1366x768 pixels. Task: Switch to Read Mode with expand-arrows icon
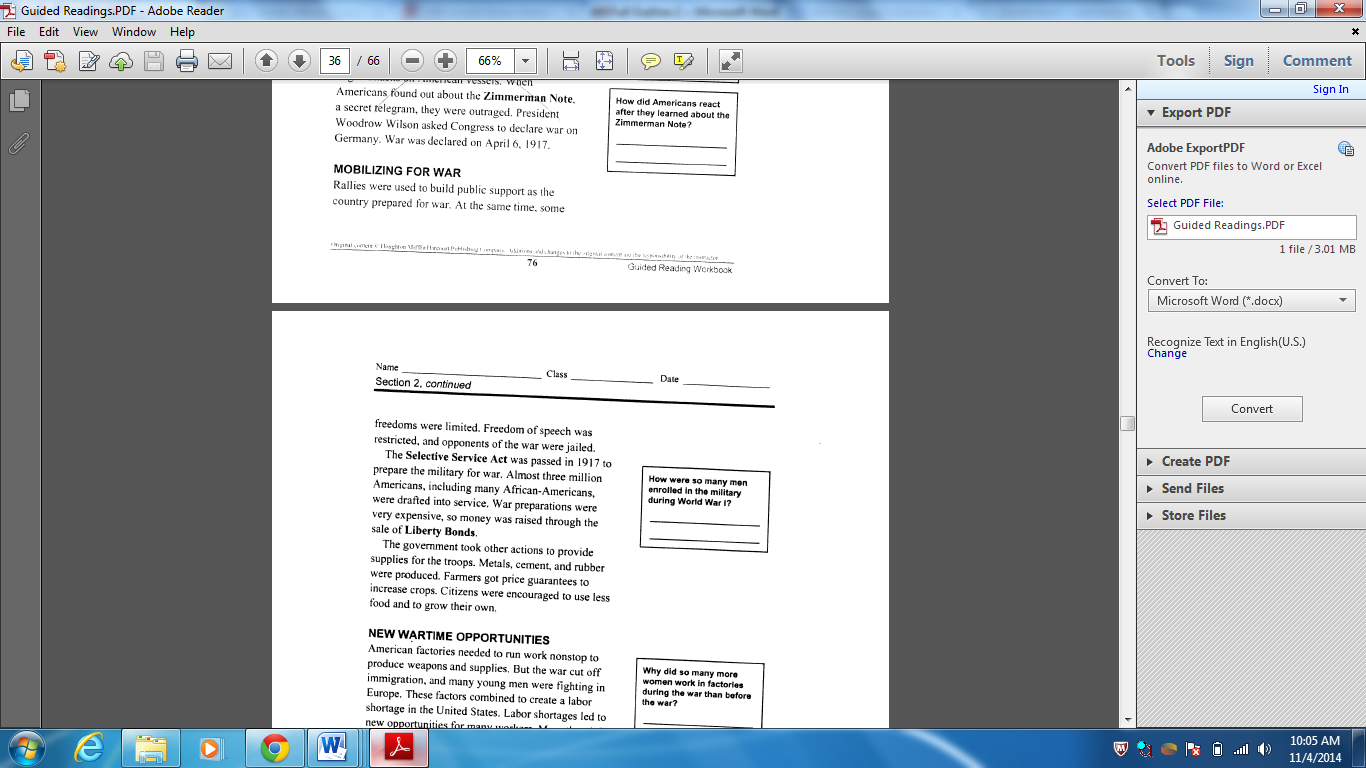pos(731,61)
